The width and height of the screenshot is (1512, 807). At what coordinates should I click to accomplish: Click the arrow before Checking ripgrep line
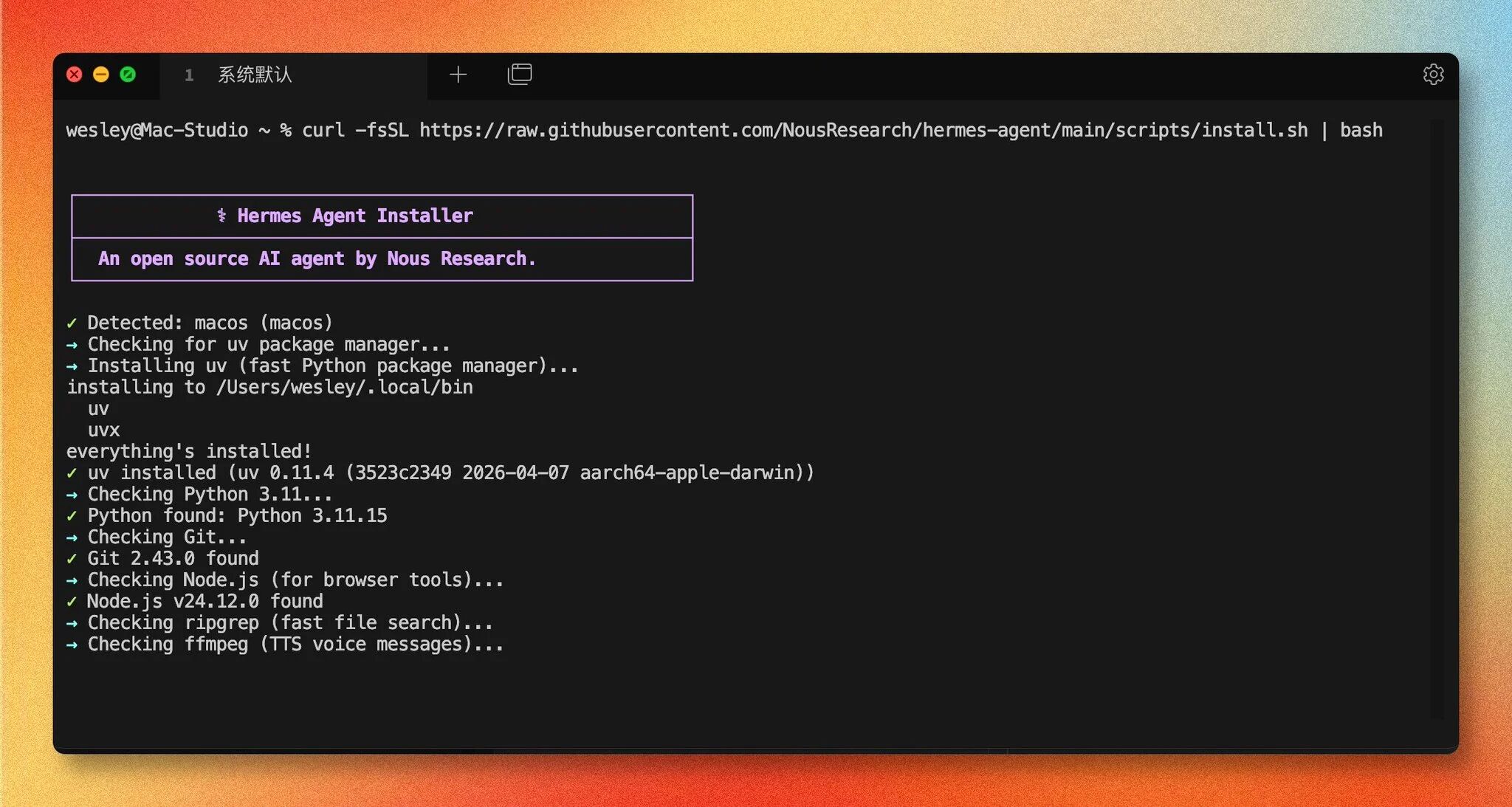tap(72, 623)
